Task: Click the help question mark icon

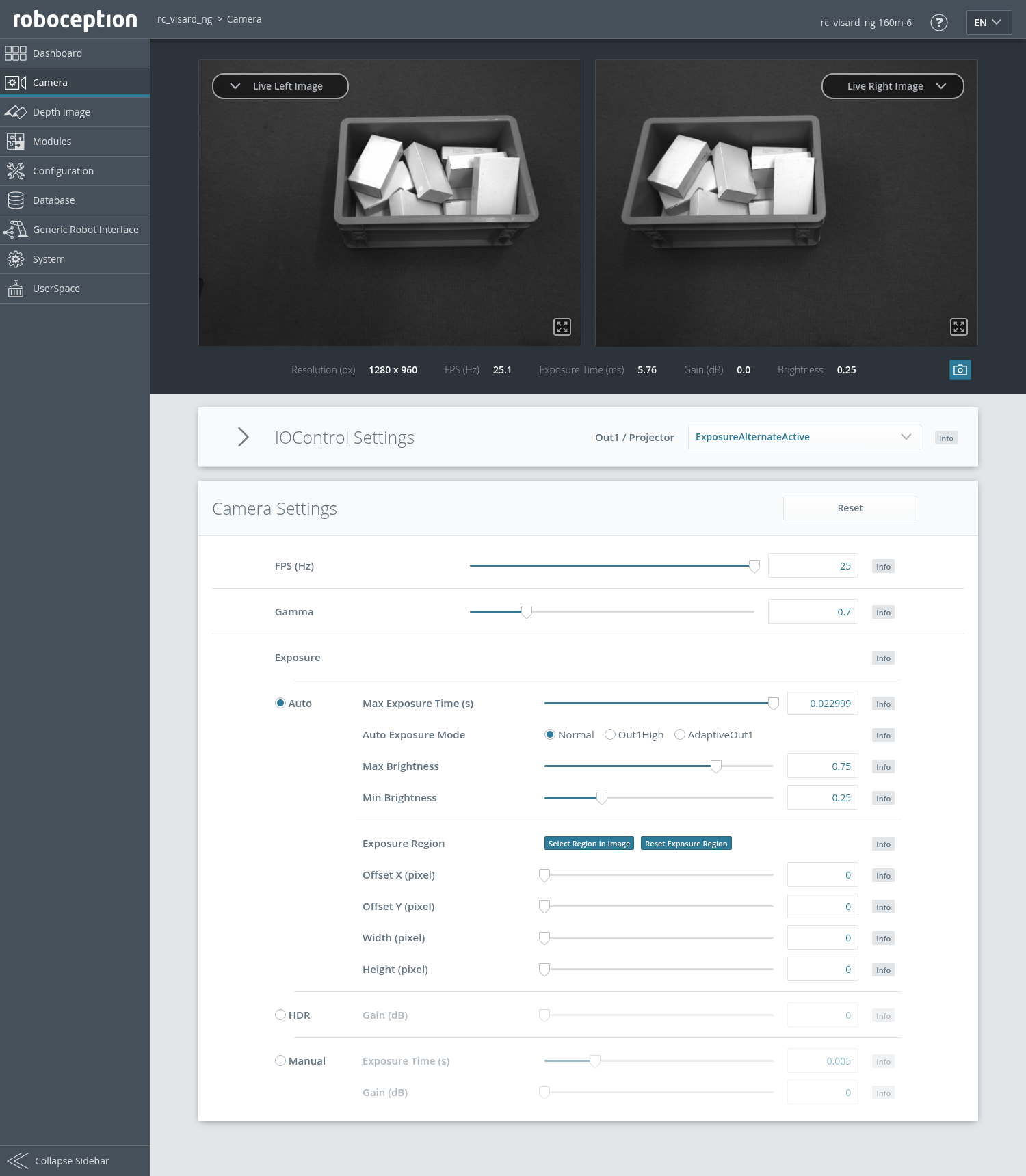Action: (x=939, y=23)
